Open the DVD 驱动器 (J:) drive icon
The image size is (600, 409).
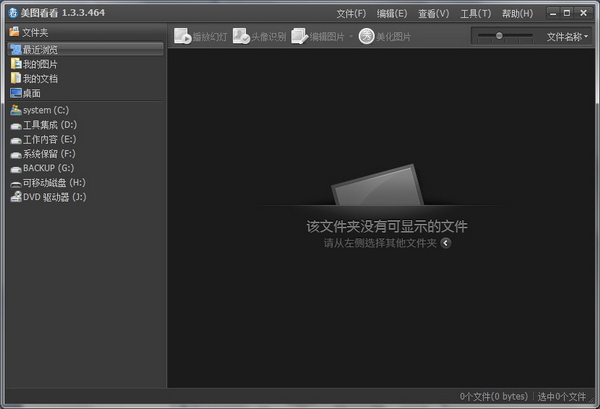[x=16, y=197]
